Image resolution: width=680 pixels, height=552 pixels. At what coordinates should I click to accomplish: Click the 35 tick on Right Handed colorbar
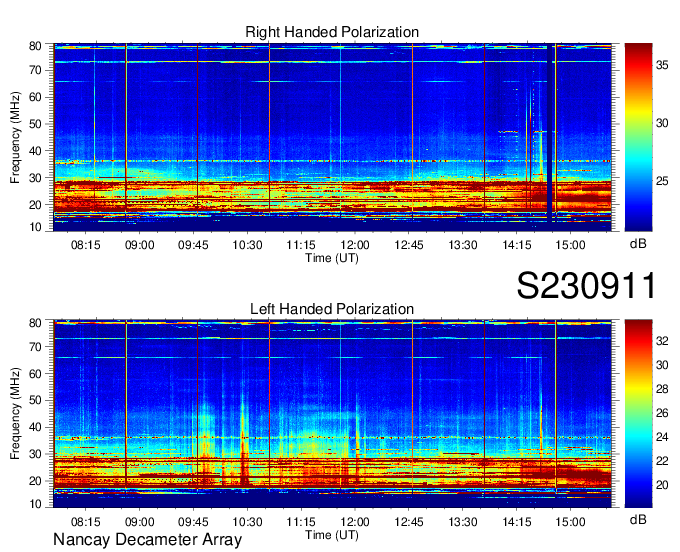click(x=662, y=65)
